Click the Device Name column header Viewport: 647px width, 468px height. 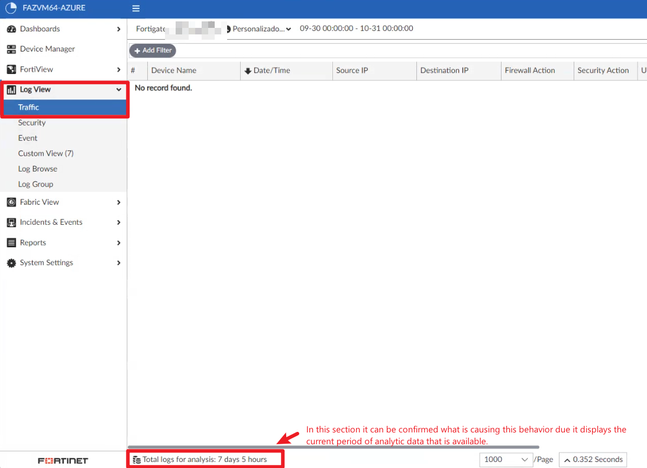click(194, 71)
